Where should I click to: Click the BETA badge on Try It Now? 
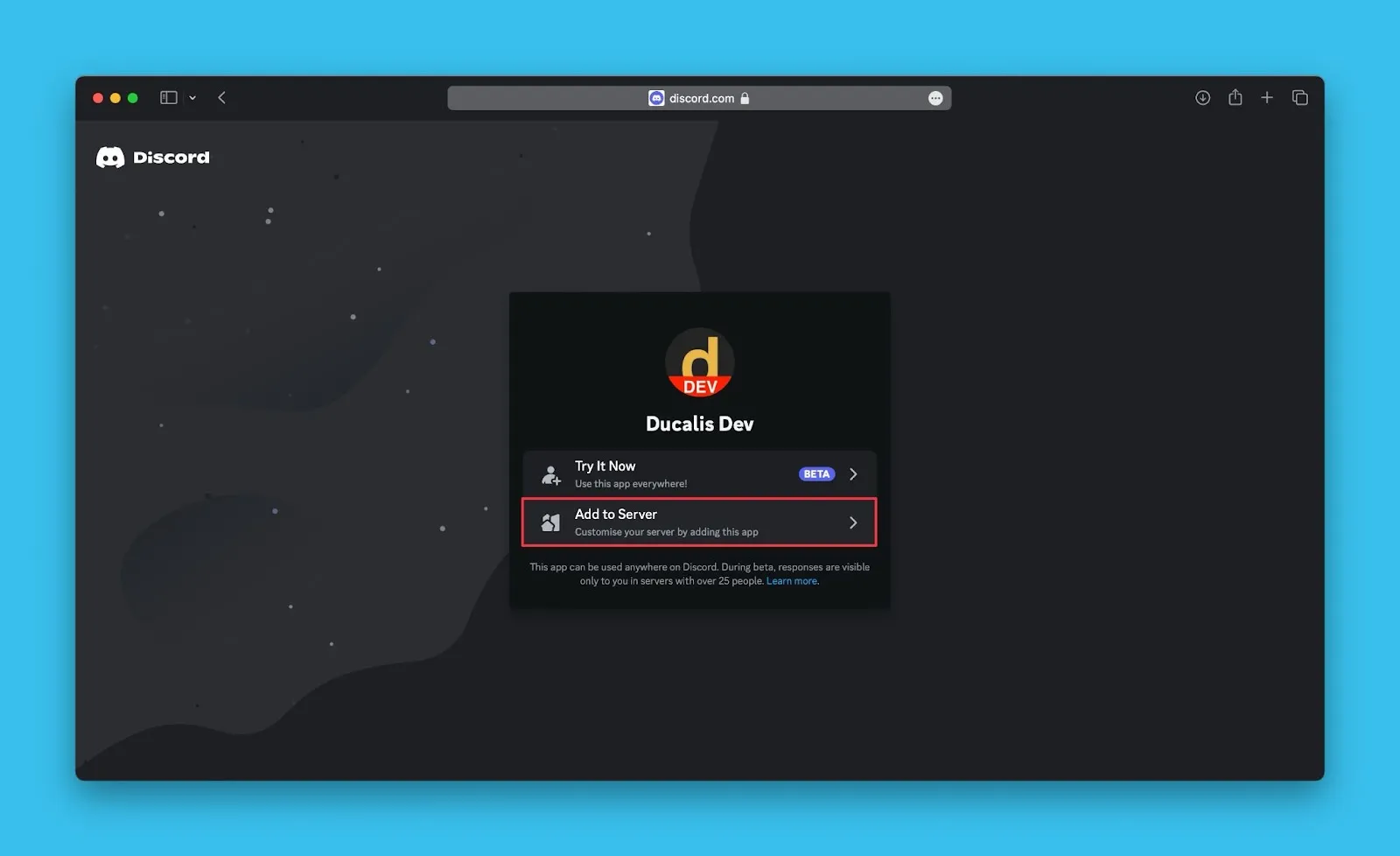click(816, 474)
